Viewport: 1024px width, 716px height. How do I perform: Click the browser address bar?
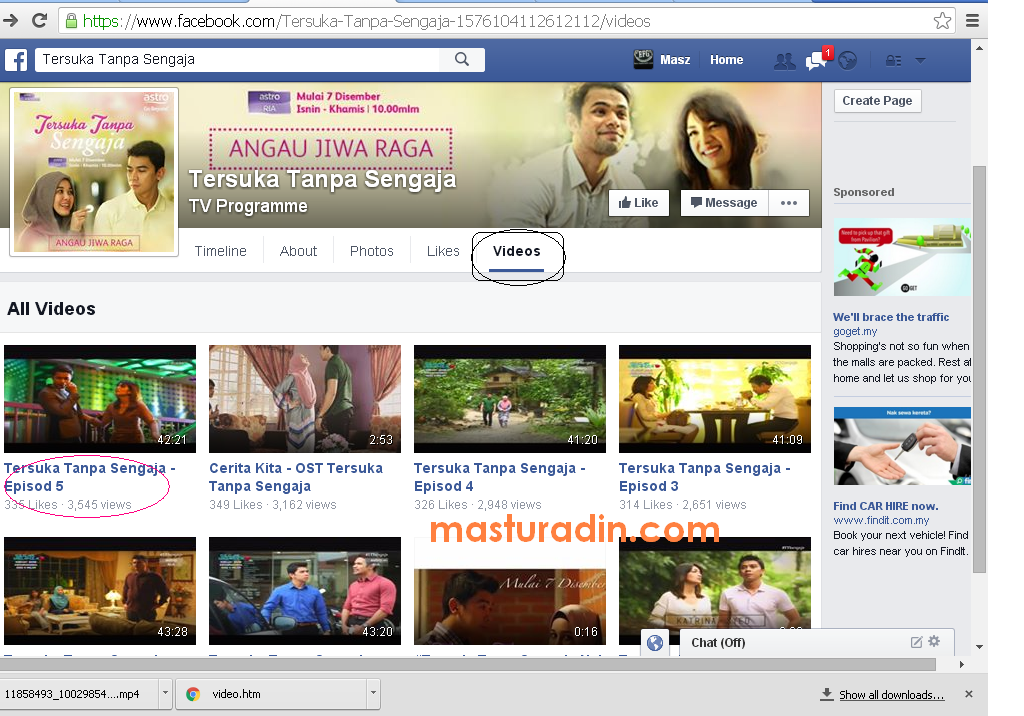coord(496,21)
